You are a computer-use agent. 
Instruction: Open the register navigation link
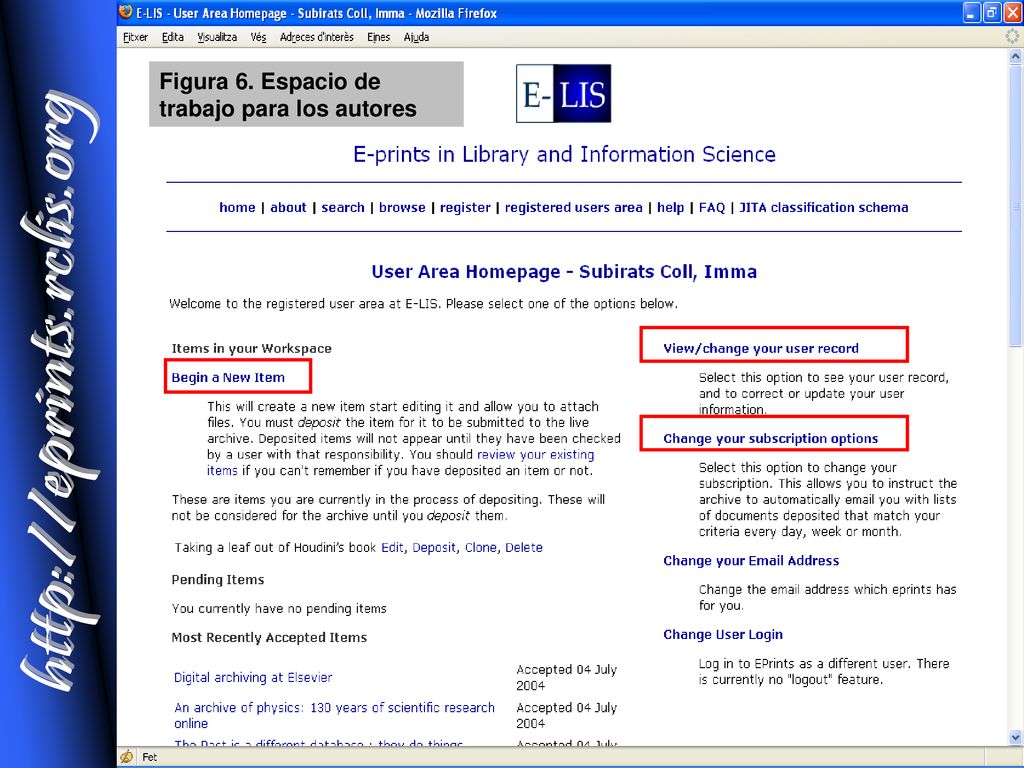click(x=465, y=207)
